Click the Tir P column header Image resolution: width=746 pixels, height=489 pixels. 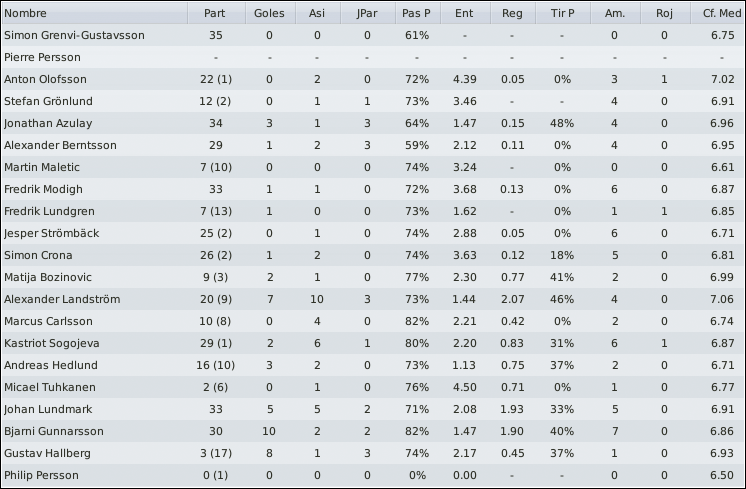tap(562, 13)
